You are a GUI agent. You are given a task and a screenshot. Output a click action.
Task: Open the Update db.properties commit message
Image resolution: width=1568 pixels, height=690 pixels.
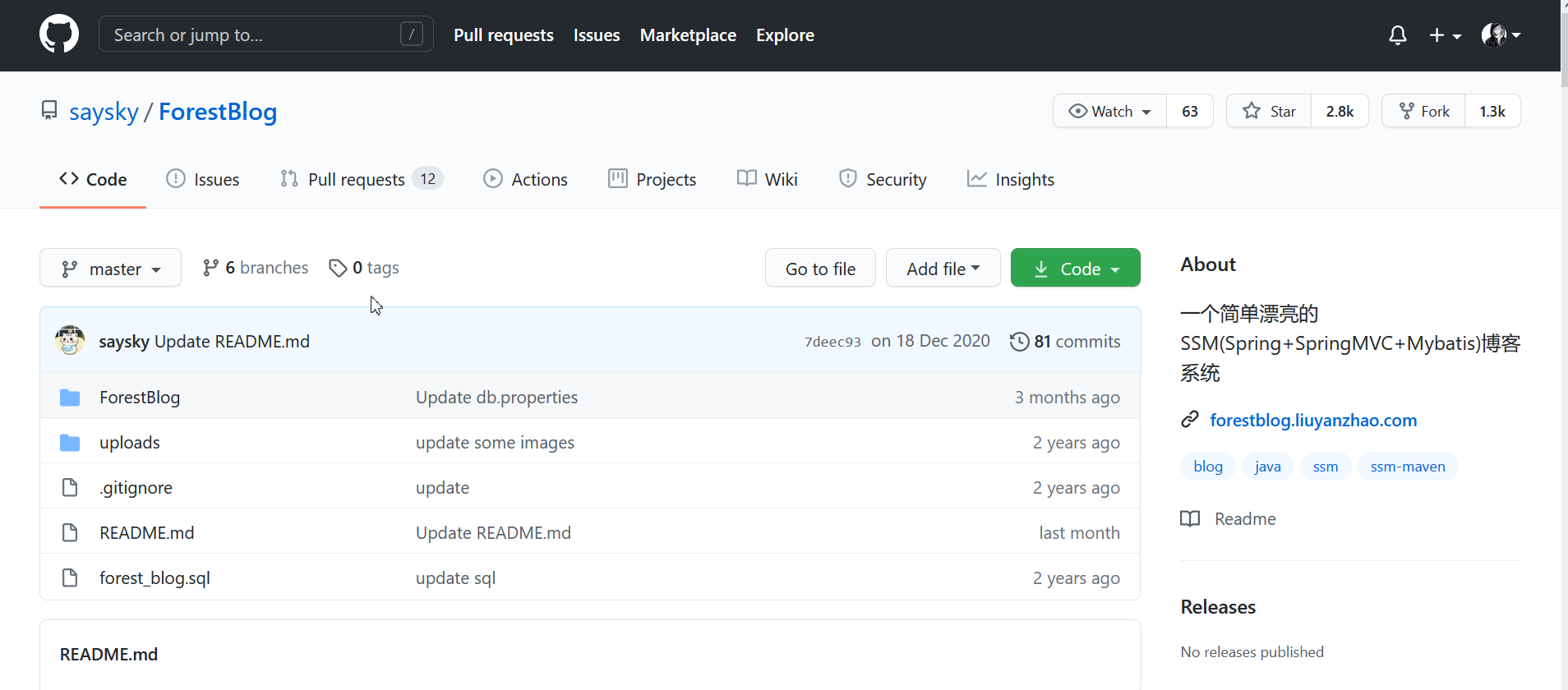(x=496, y=398)
